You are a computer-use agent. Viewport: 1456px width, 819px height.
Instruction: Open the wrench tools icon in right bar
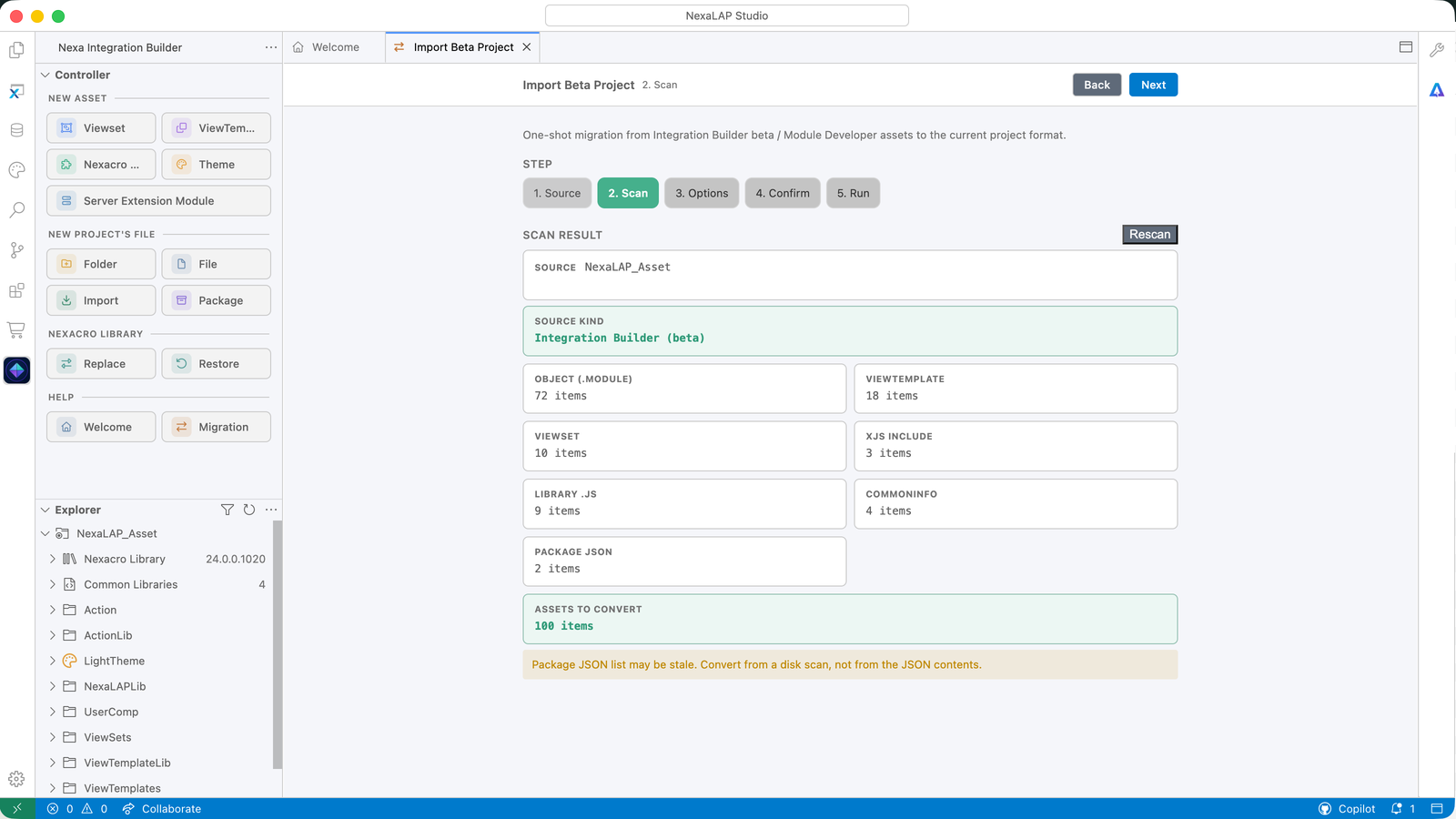pyautogui.click(x=1437, y=50)
